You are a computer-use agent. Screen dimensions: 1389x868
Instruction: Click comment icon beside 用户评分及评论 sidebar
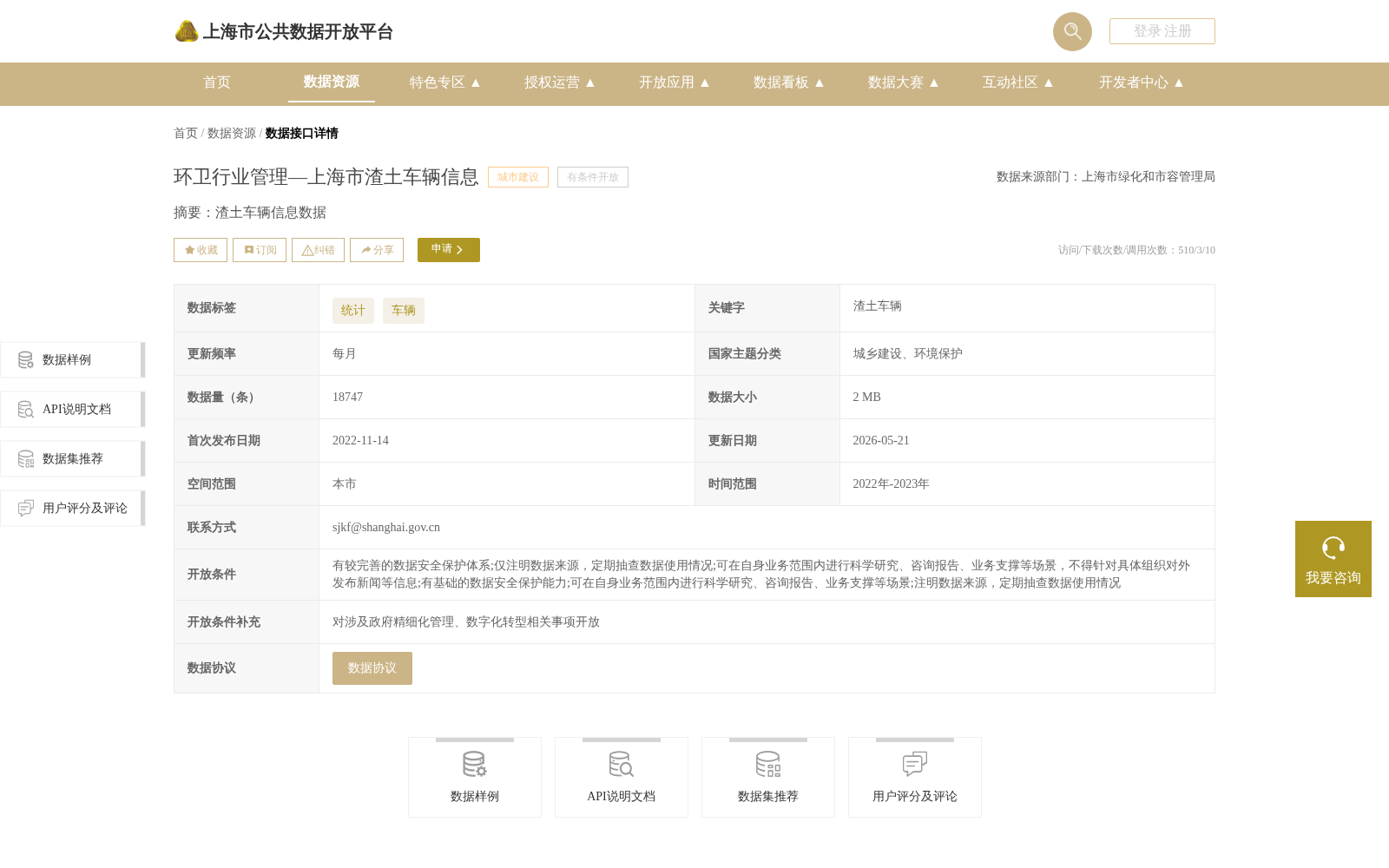click(26, 508)
